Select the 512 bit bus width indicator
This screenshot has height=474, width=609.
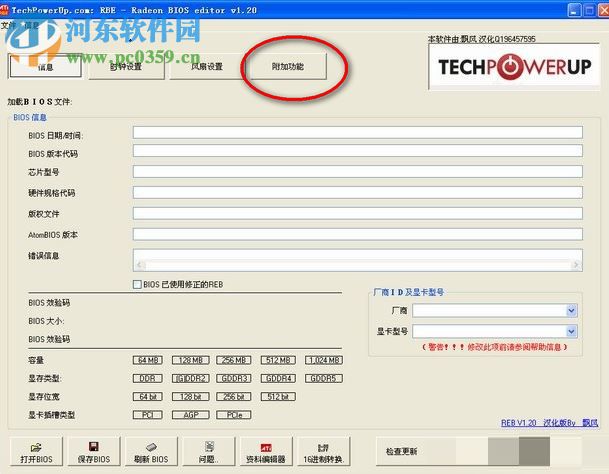(x=278, y=397)
